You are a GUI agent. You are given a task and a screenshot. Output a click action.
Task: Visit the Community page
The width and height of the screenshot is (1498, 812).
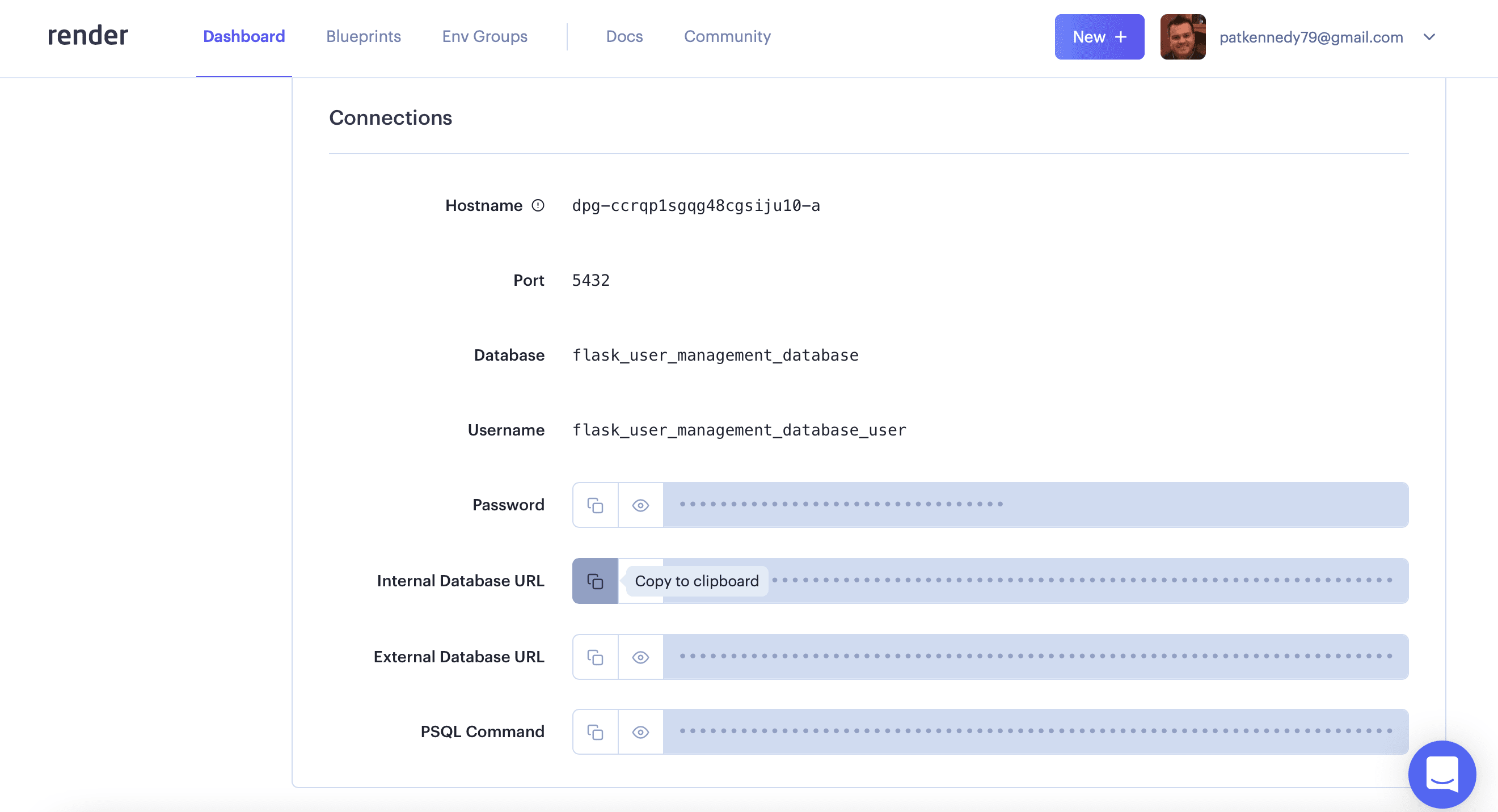(727, 36)
